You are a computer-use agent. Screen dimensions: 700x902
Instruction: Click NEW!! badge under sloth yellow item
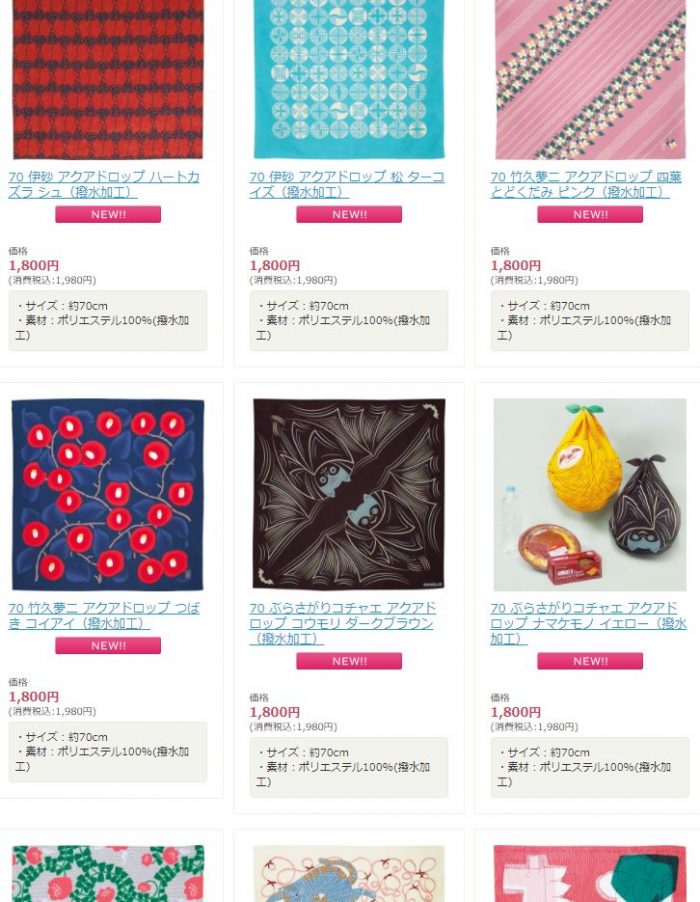point(590,661)
